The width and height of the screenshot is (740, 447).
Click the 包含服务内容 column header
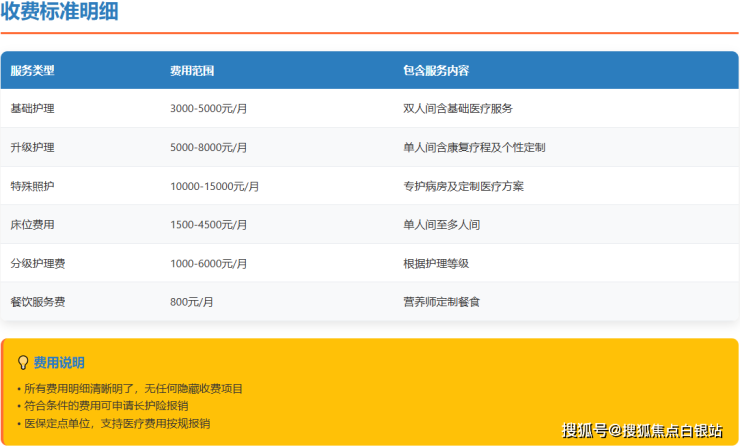(436, 71)
